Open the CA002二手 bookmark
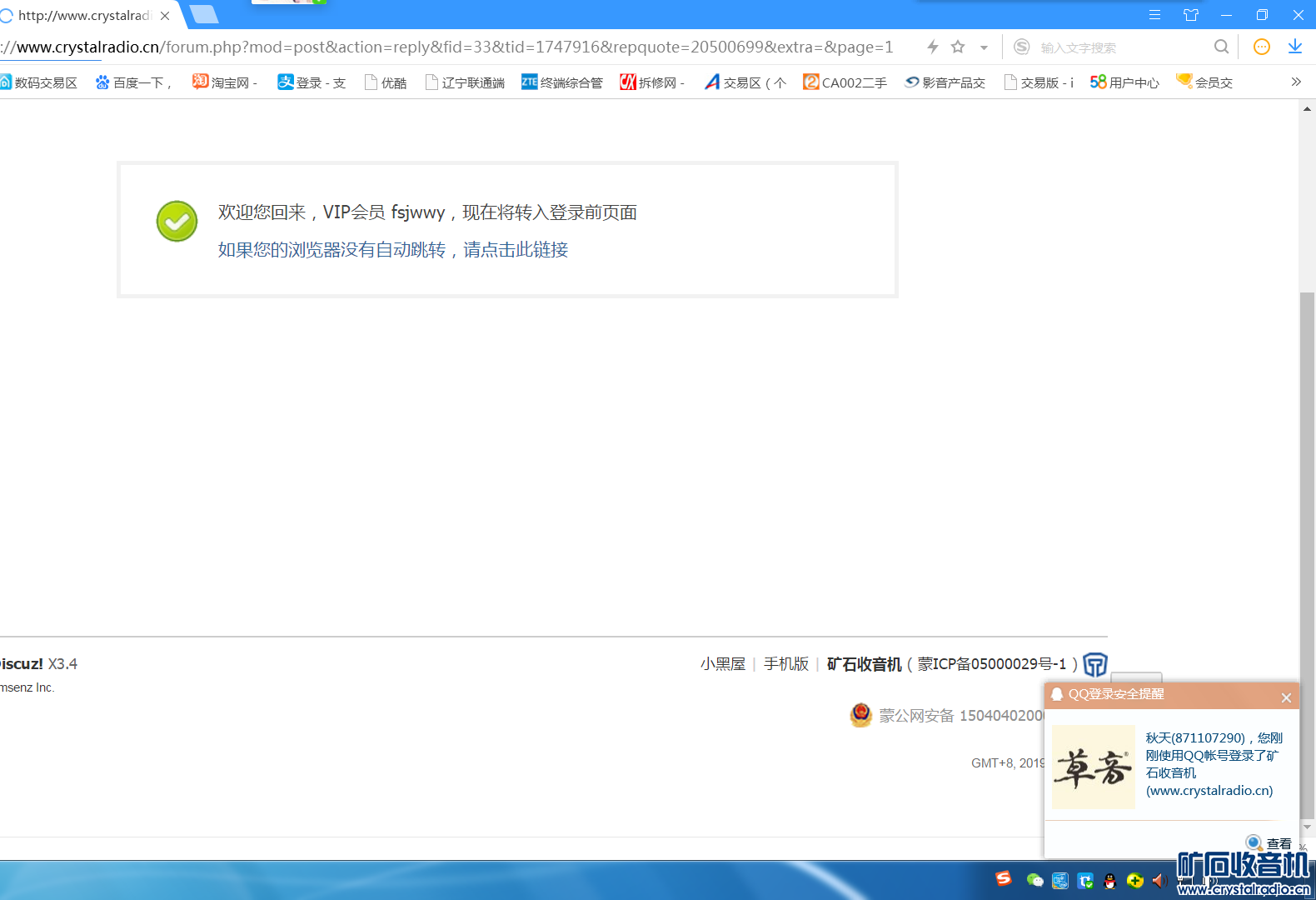 [x=845, y=82]
